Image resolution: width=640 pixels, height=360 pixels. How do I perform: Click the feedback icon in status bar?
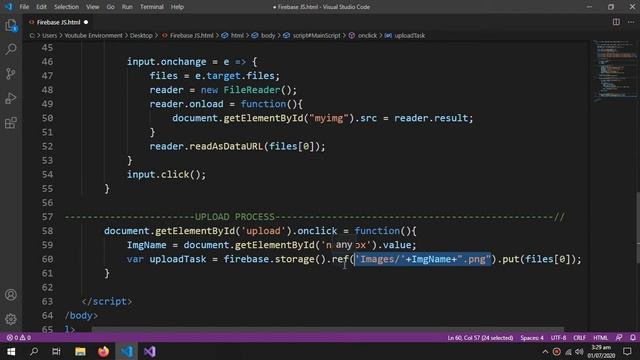[x=619, y=338]
